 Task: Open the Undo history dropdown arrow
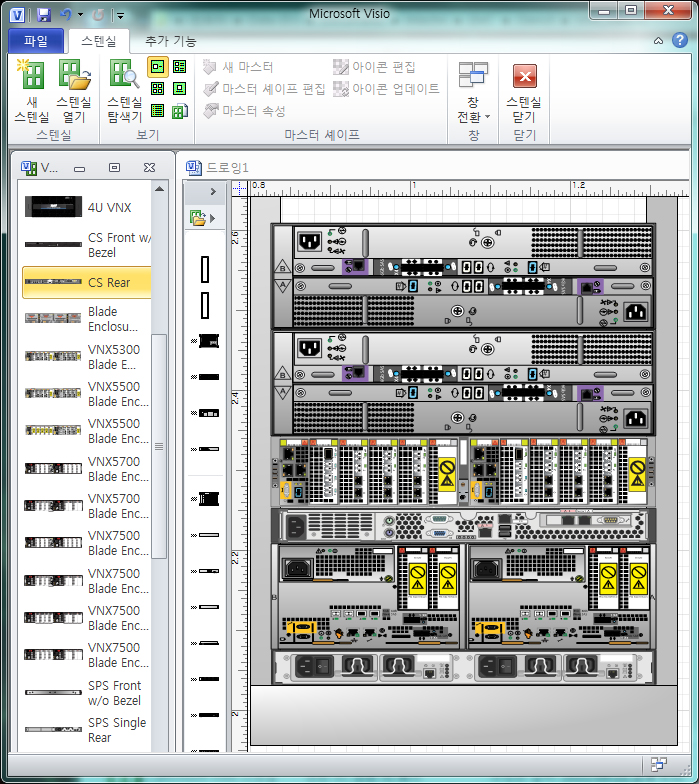tap(80, 15)
